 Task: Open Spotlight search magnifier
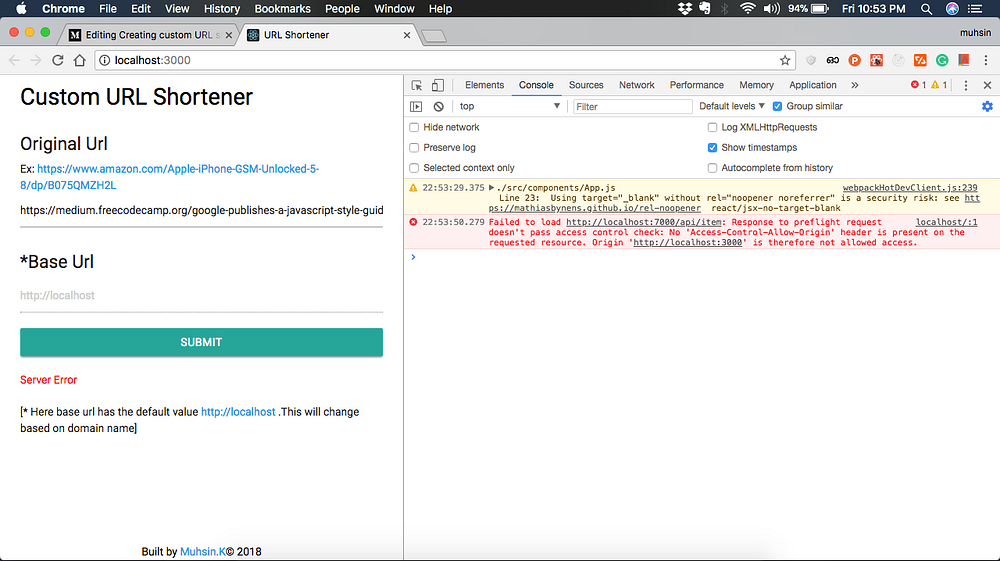click(x=926, y=8)
